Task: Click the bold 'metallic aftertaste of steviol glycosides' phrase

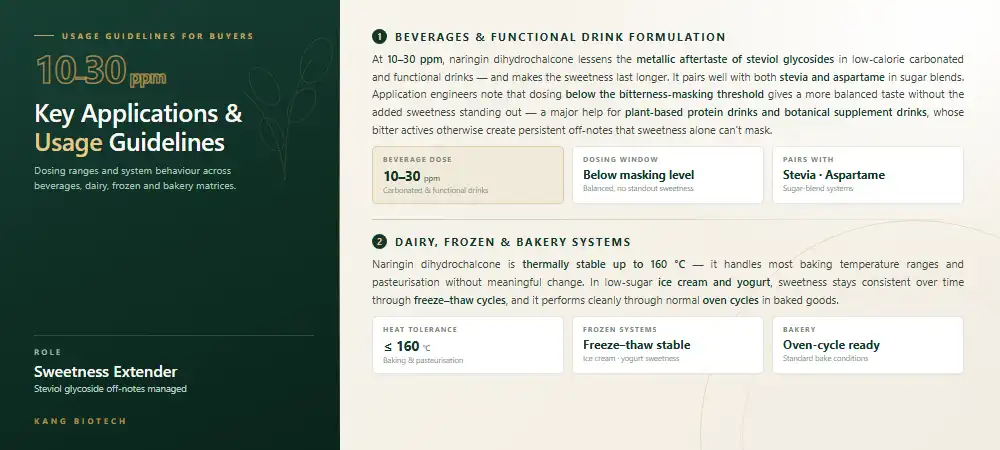Action: point(735,59)
